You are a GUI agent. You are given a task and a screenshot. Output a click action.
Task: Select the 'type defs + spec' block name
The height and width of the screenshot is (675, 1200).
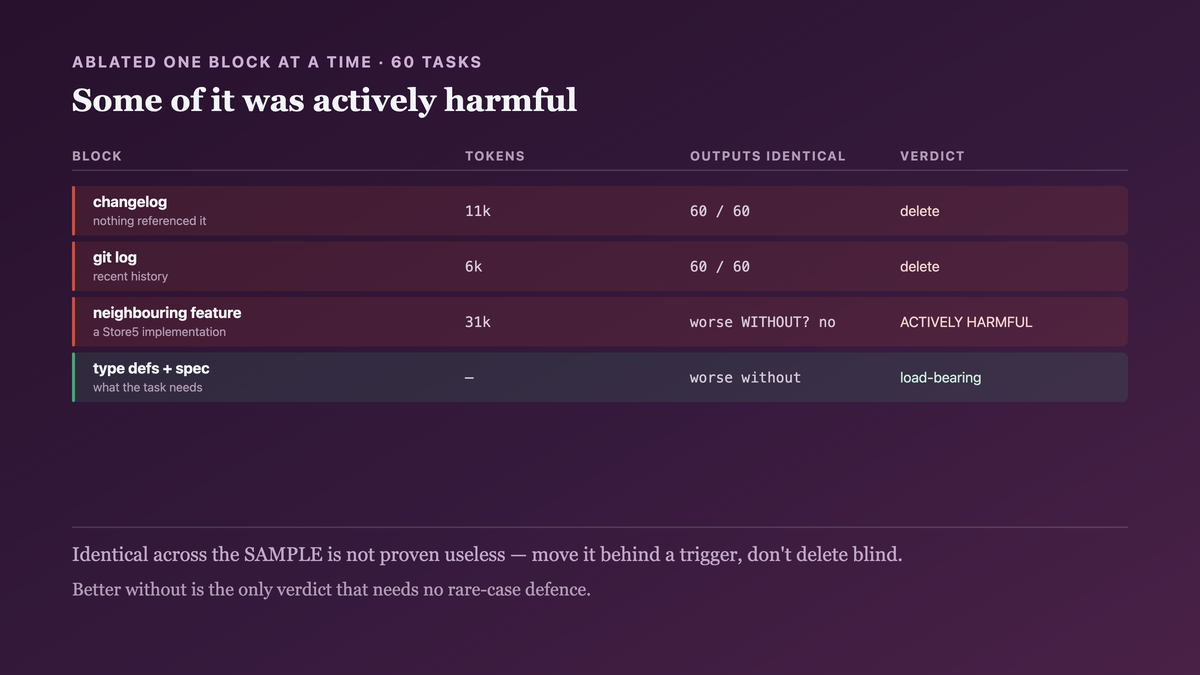[151, 368]
